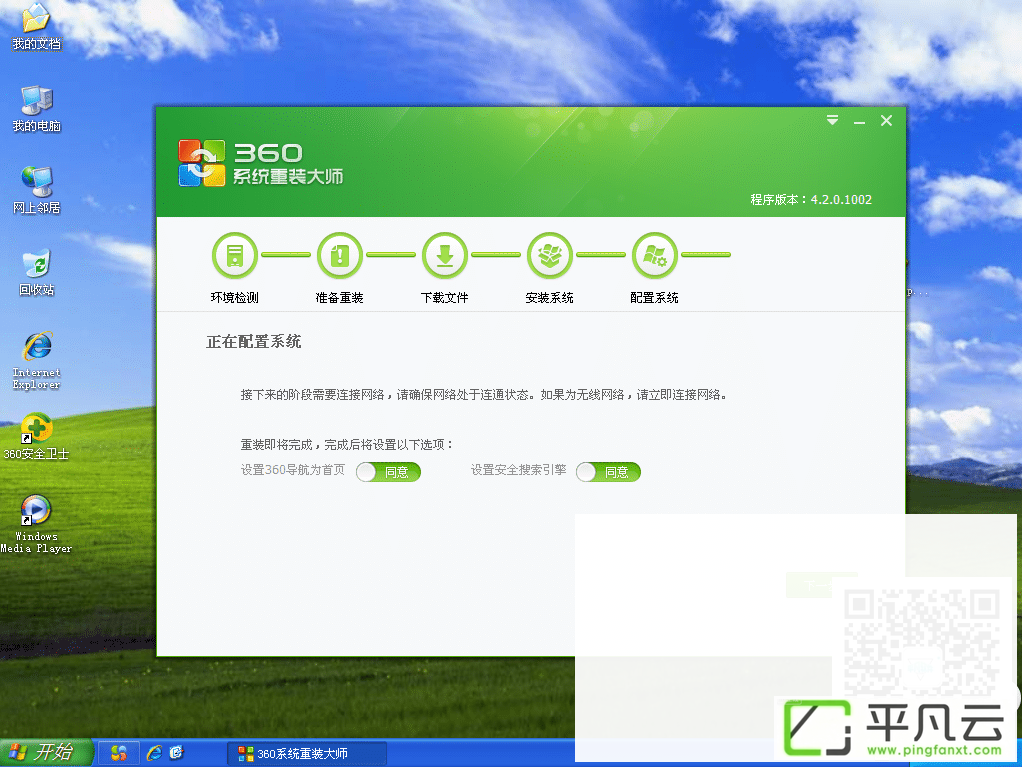Minimize the 360系统重装大师 window
This screenshot has height=767, width=1022.
point(860,122)
